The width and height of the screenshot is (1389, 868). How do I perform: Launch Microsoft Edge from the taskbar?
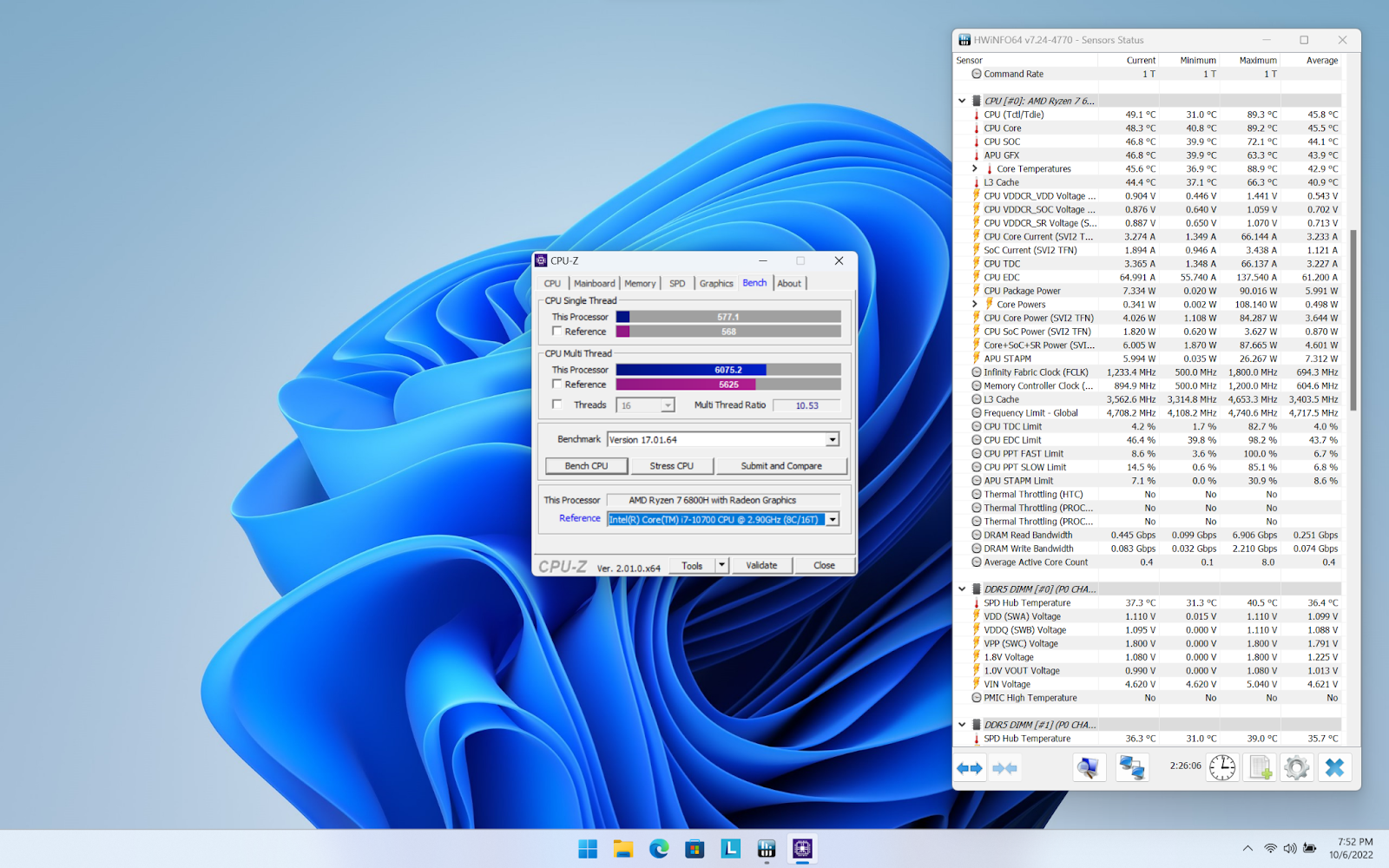click(x=659, y=849)
